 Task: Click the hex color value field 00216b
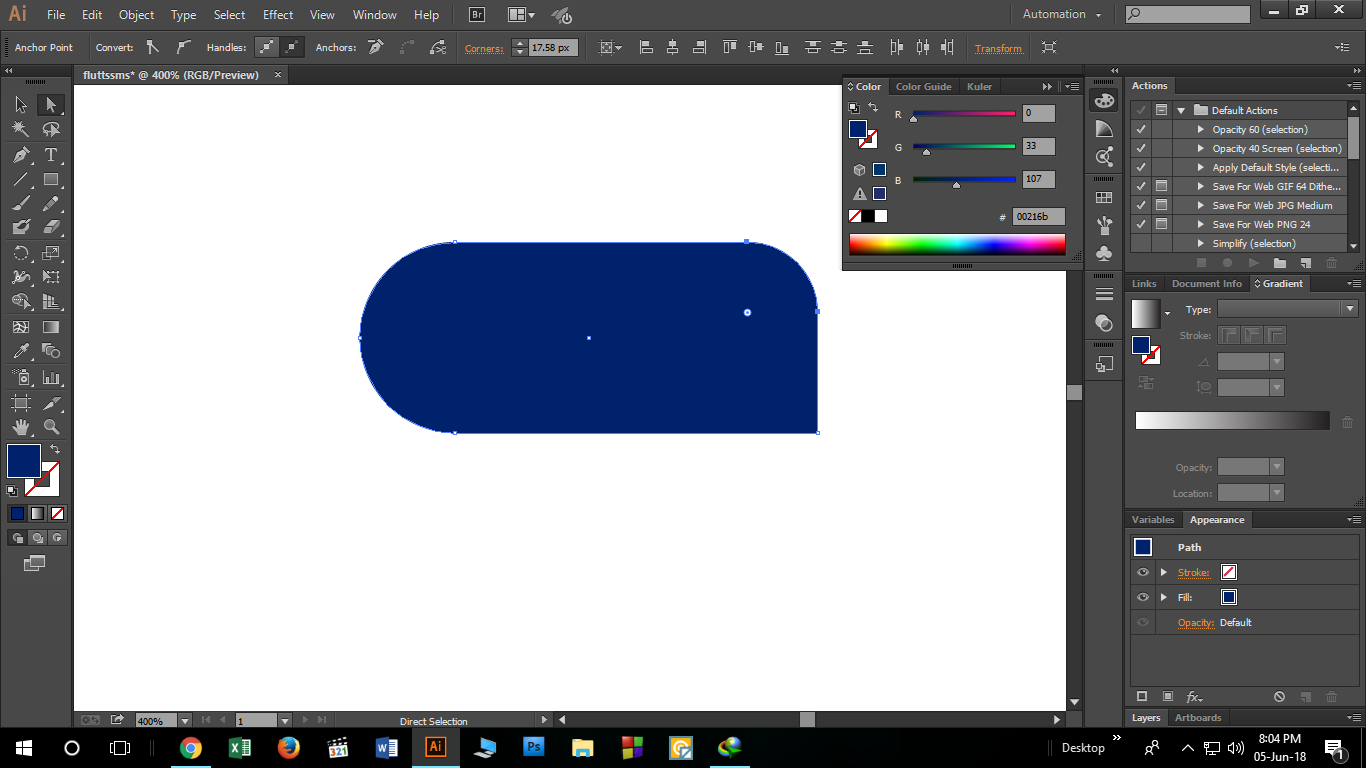point(1038,217)
